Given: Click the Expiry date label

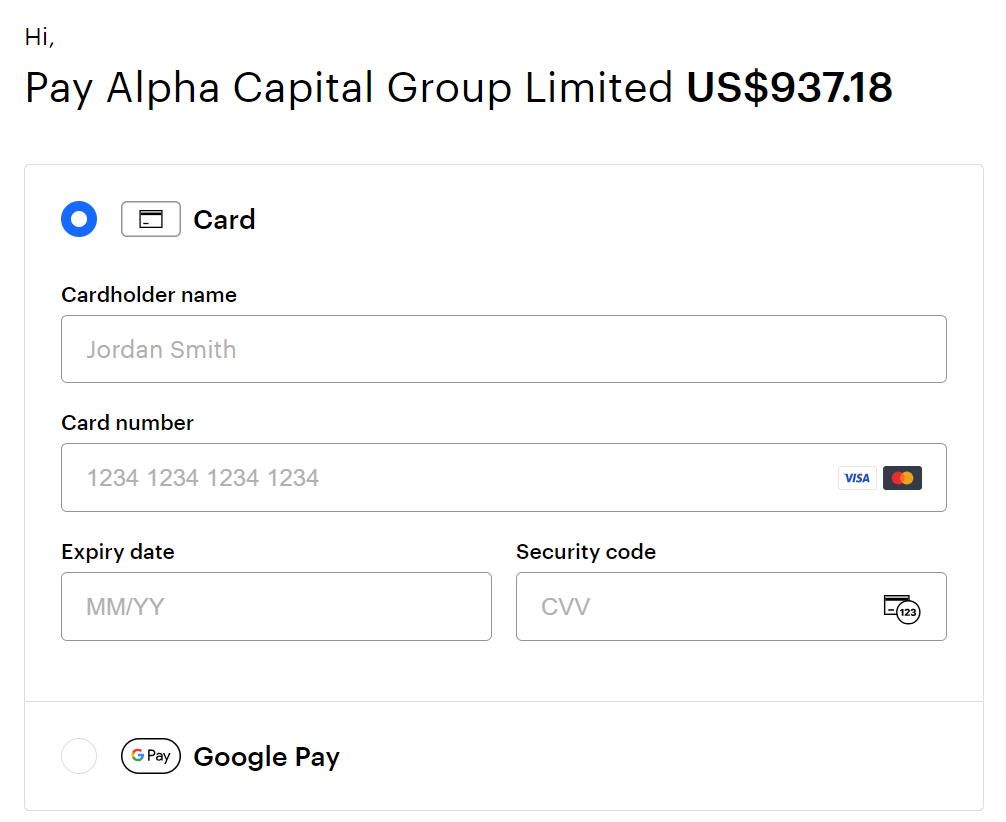Looking at the screenshot, I should 117,552.
